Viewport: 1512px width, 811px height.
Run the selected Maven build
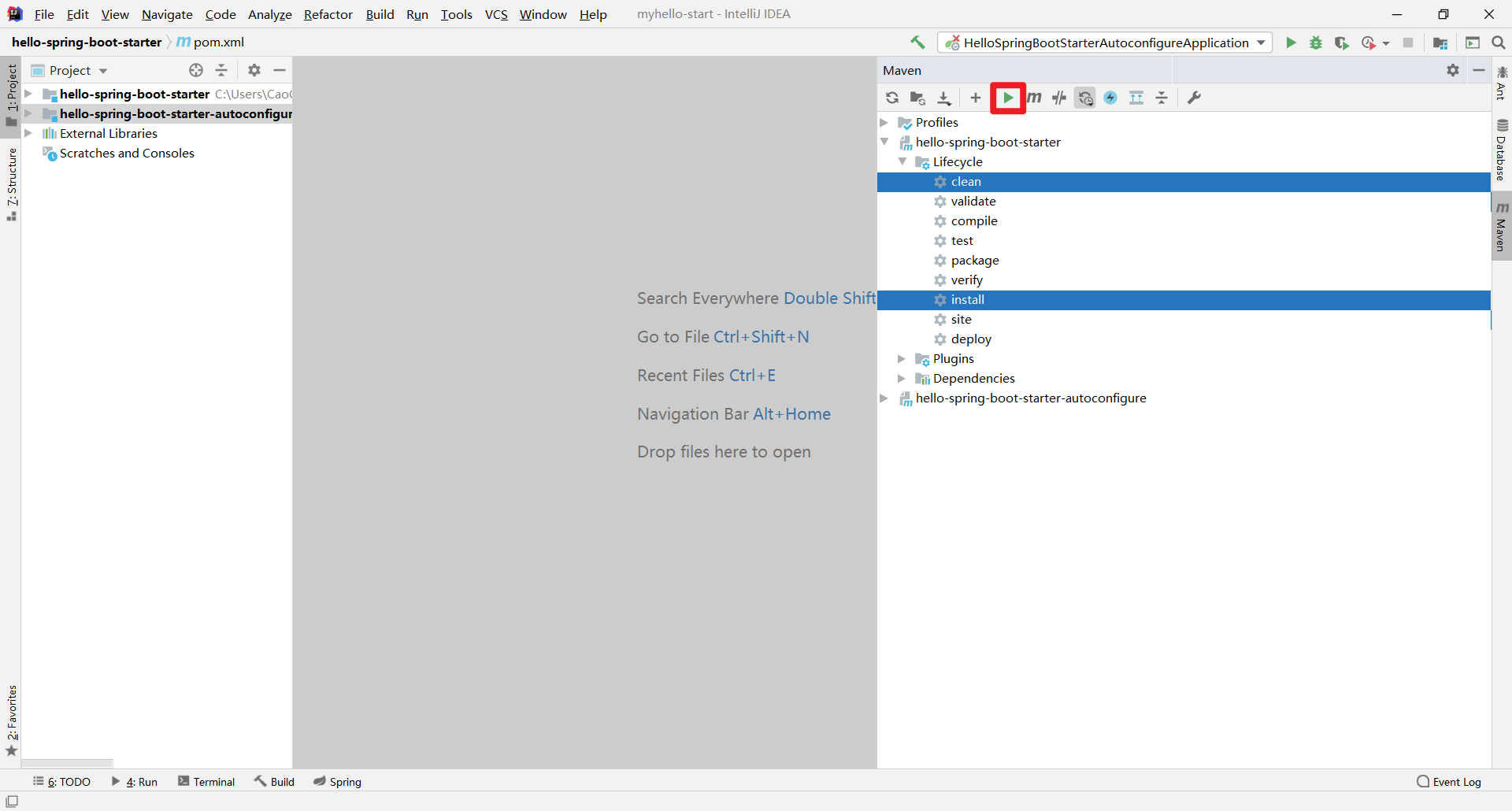click(1008, 98)
